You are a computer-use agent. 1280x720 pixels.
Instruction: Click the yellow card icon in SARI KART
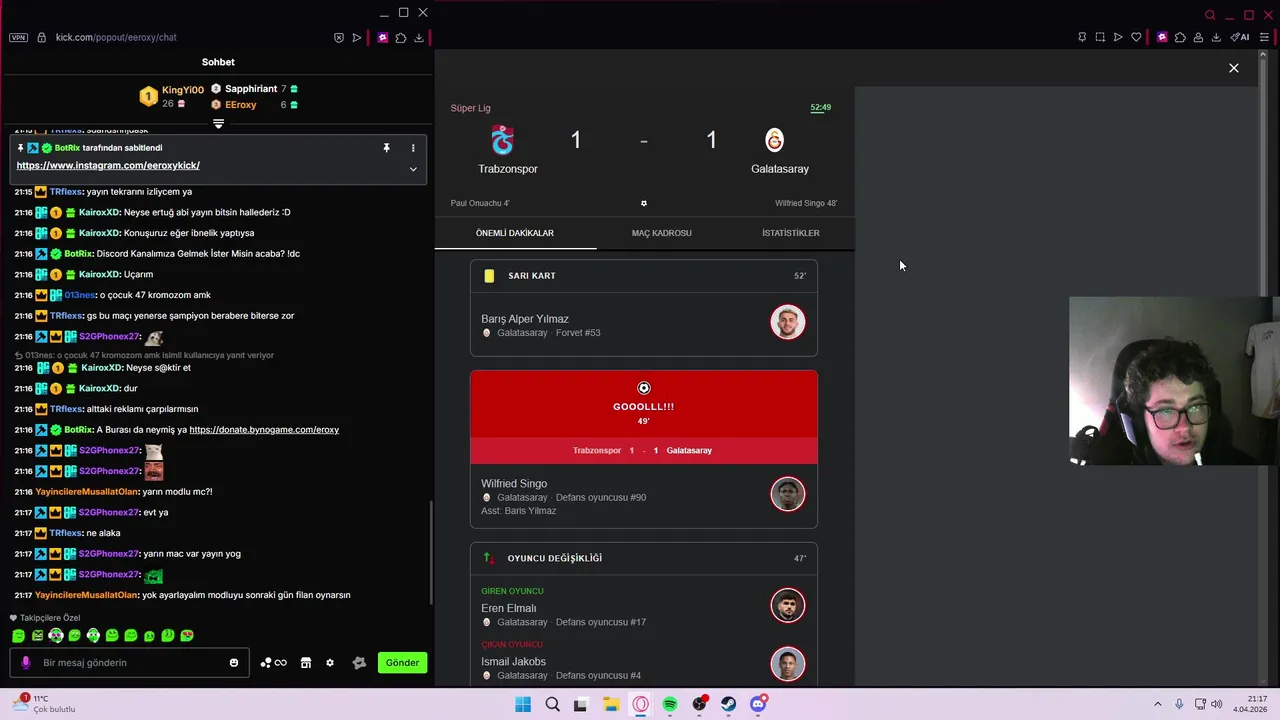pos(489,275)
